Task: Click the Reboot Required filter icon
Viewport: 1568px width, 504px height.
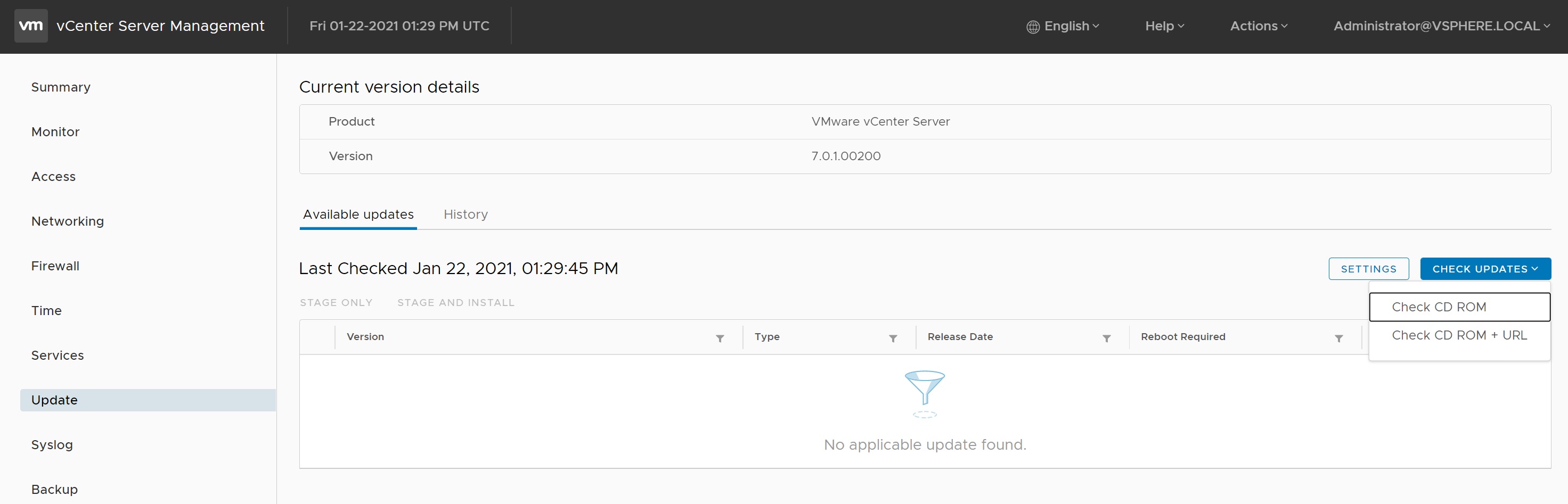Action: (x=1338, y=338)
